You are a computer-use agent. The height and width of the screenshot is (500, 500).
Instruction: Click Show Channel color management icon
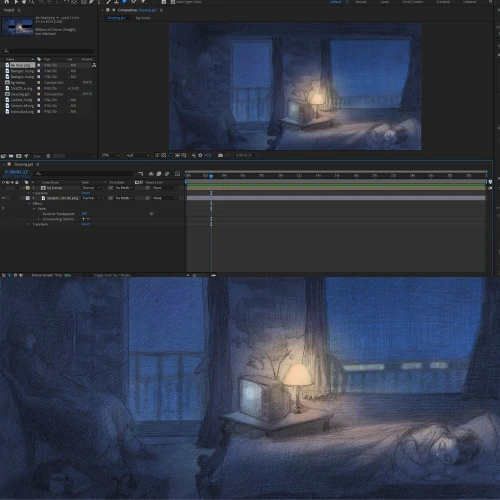tap(193, 155)
